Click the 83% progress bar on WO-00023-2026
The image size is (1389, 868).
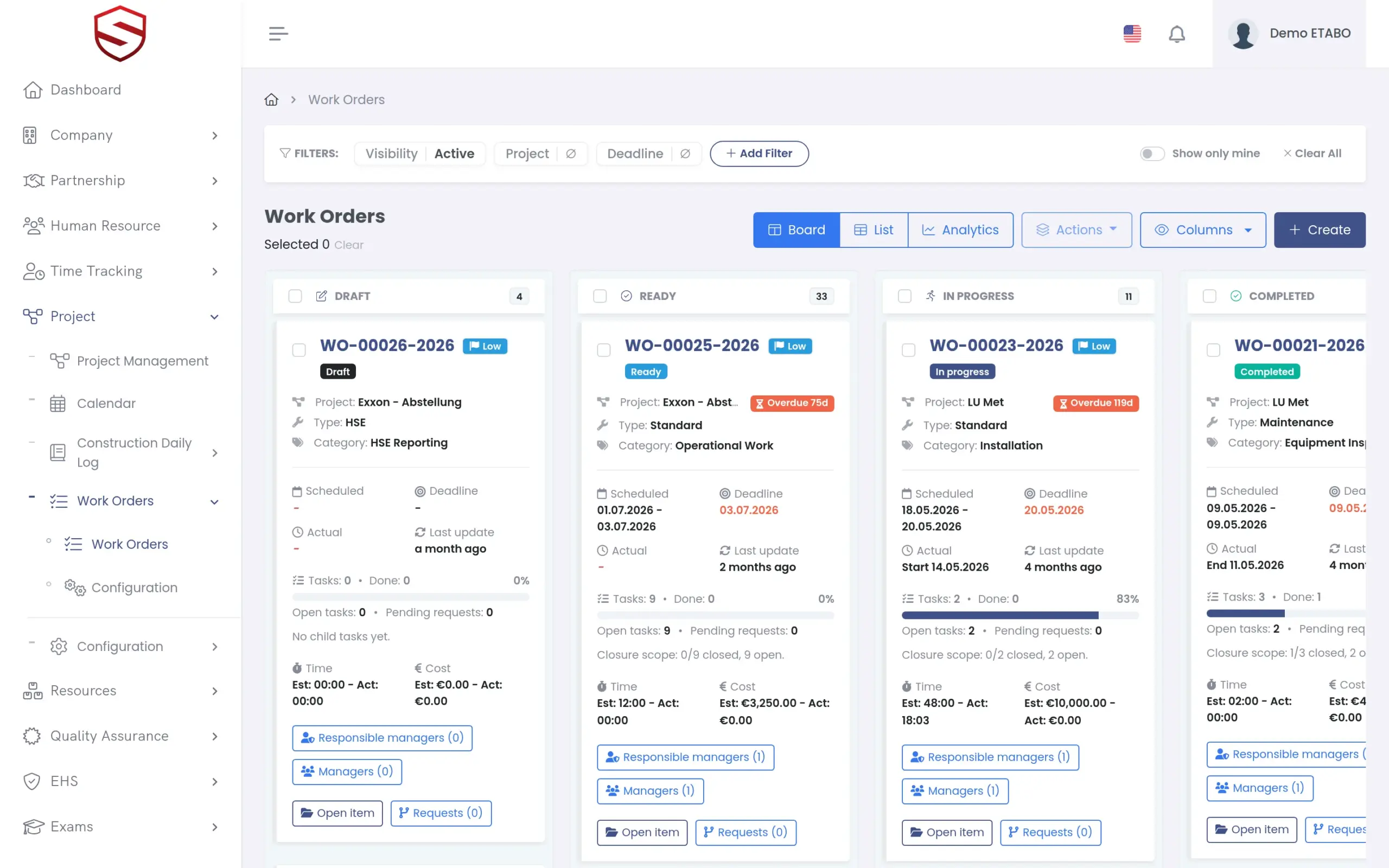(1020, 615)
